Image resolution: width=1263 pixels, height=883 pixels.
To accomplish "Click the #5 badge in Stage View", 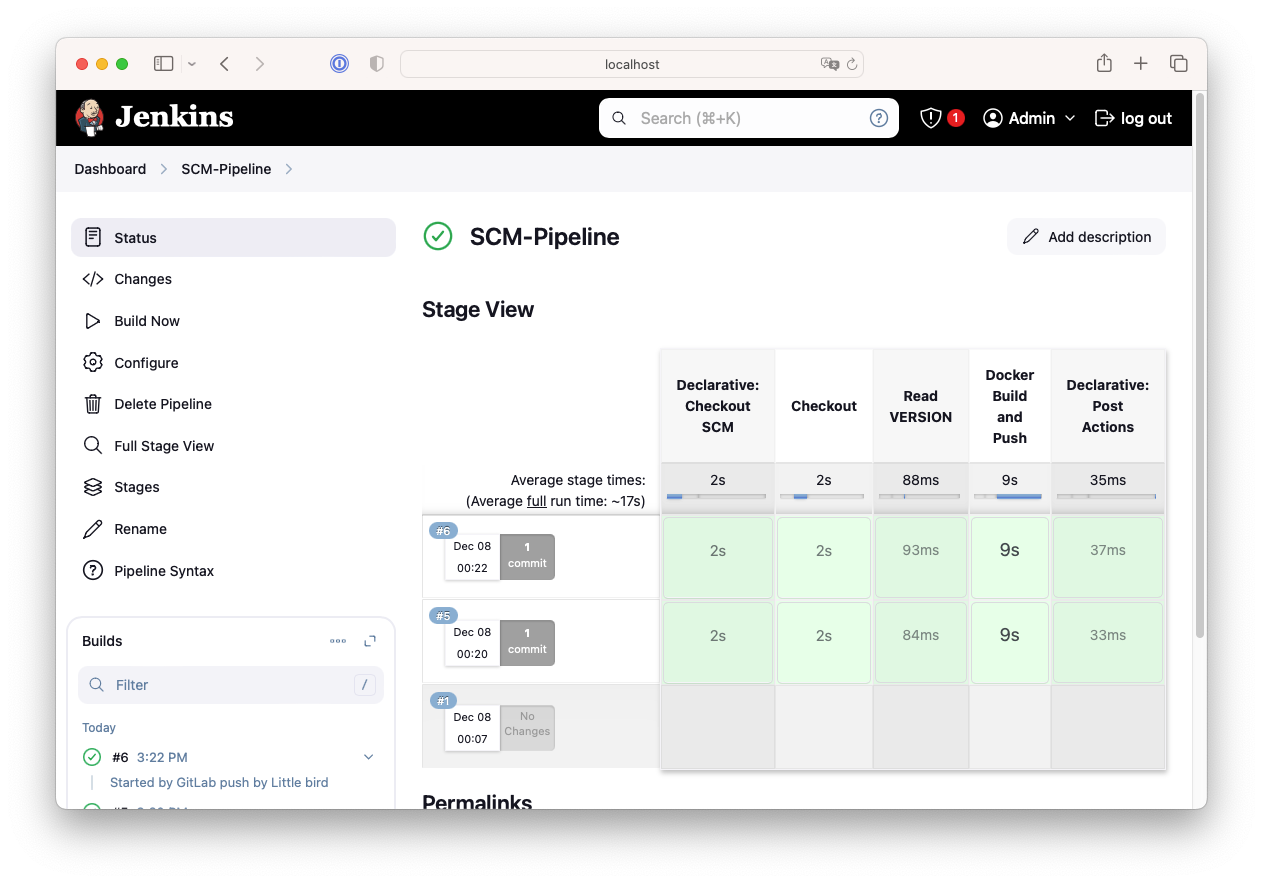I will (443, 616).
